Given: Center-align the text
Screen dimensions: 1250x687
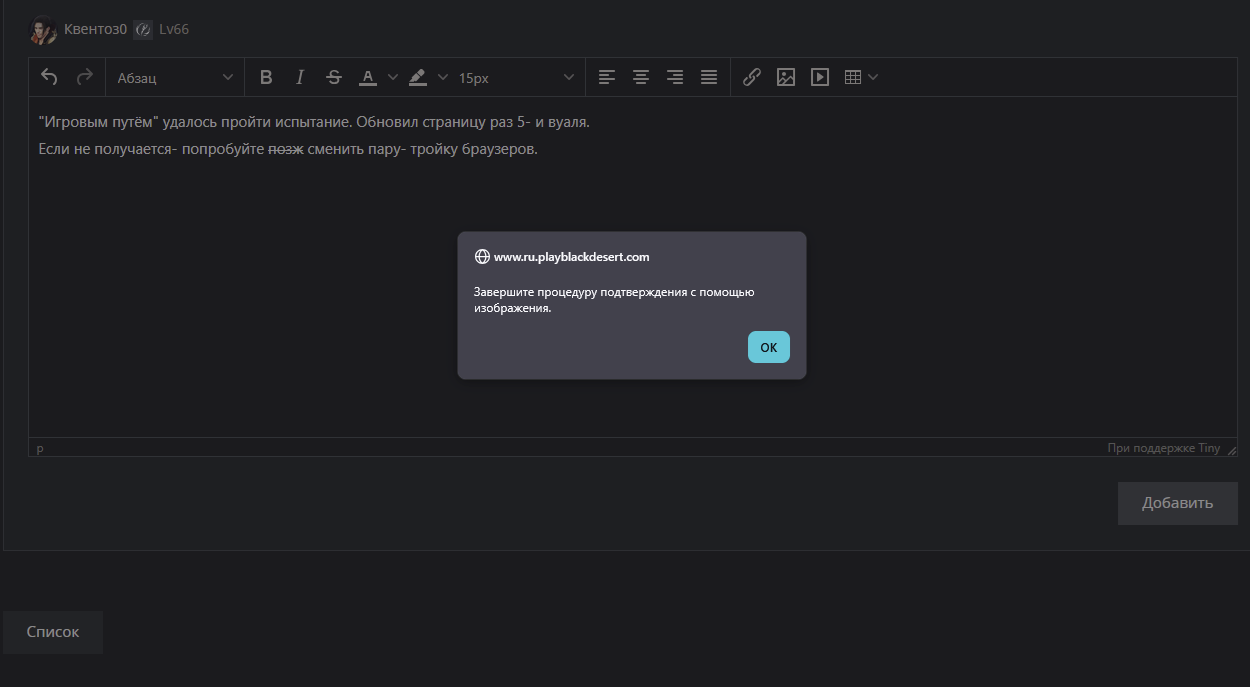Looking at the screenshot, I should [x=641, y=77].
